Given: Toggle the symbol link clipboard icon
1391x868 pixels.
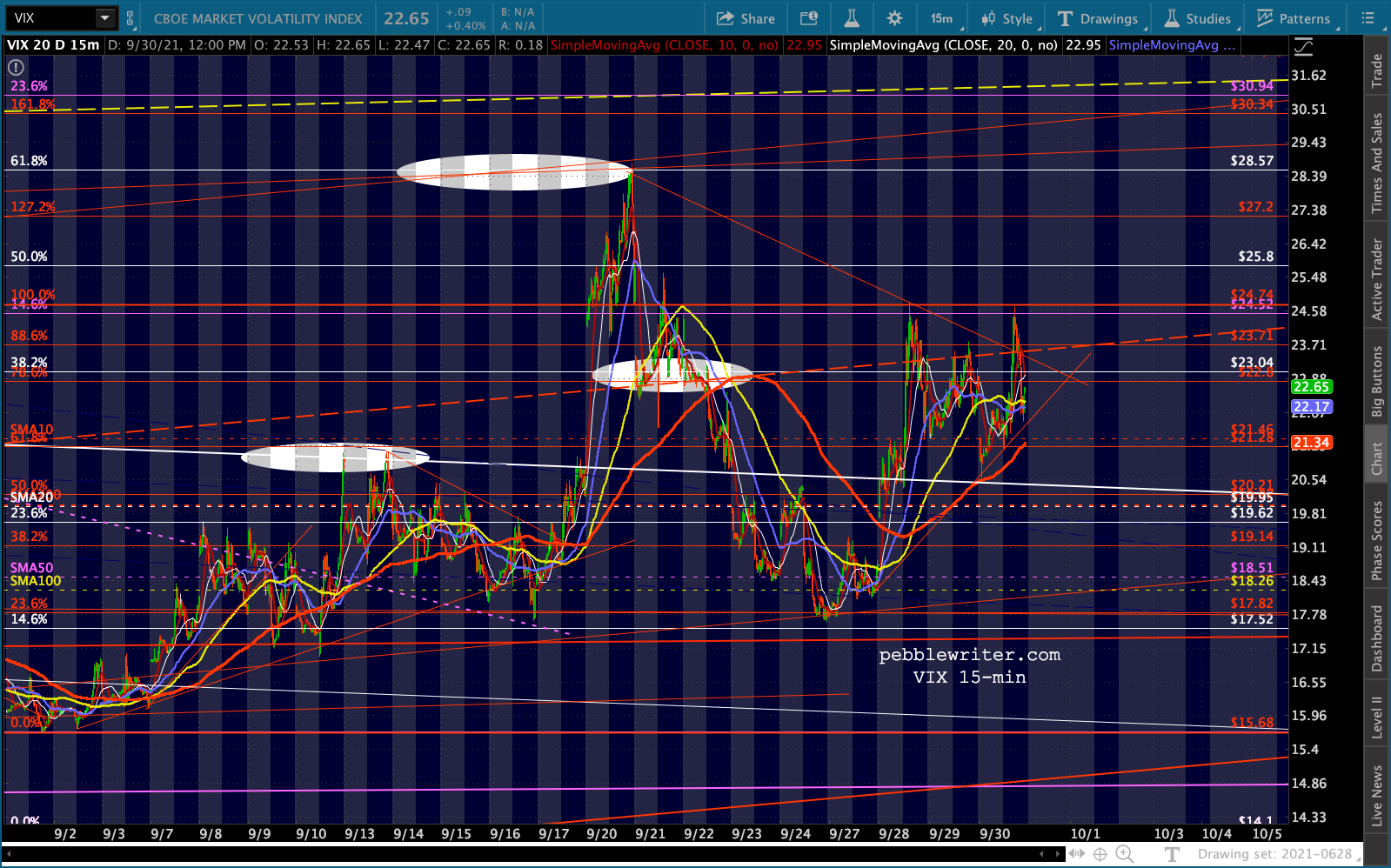Looking at the screenshot, I should click(x=130, y=18).
